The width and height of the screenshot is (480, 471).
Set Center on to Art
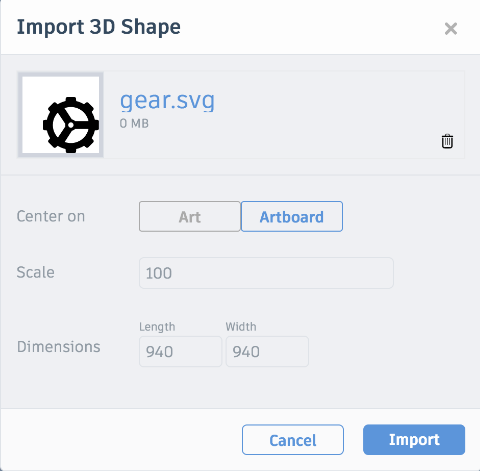click(190, 216)
